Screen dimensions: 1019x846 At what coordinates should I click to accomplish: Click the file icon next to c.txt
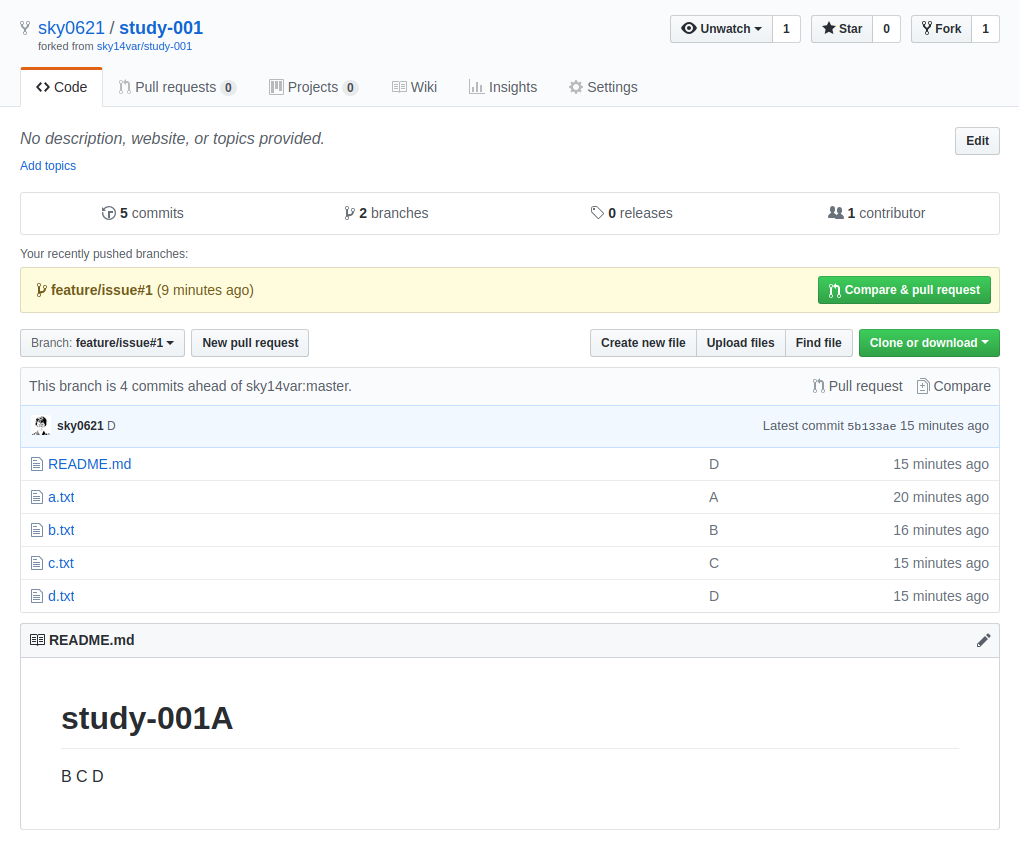pyautogui.click(x=37, y=563)
